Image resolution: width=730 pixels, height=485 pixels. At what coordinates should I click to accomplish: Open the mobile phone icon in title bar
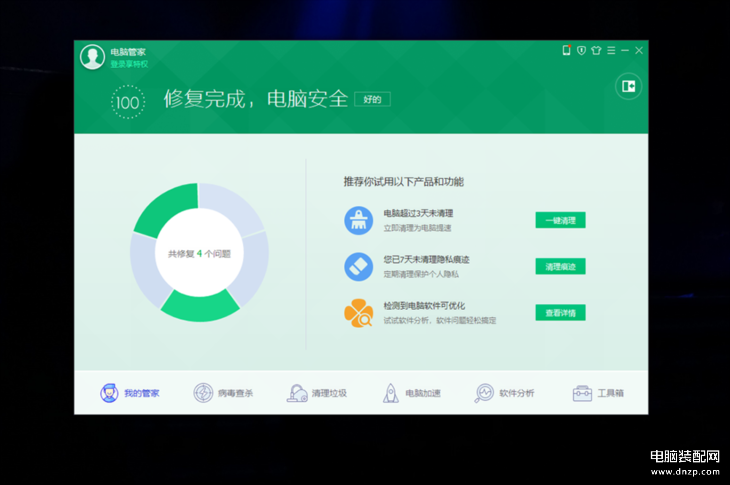(566, 50)
